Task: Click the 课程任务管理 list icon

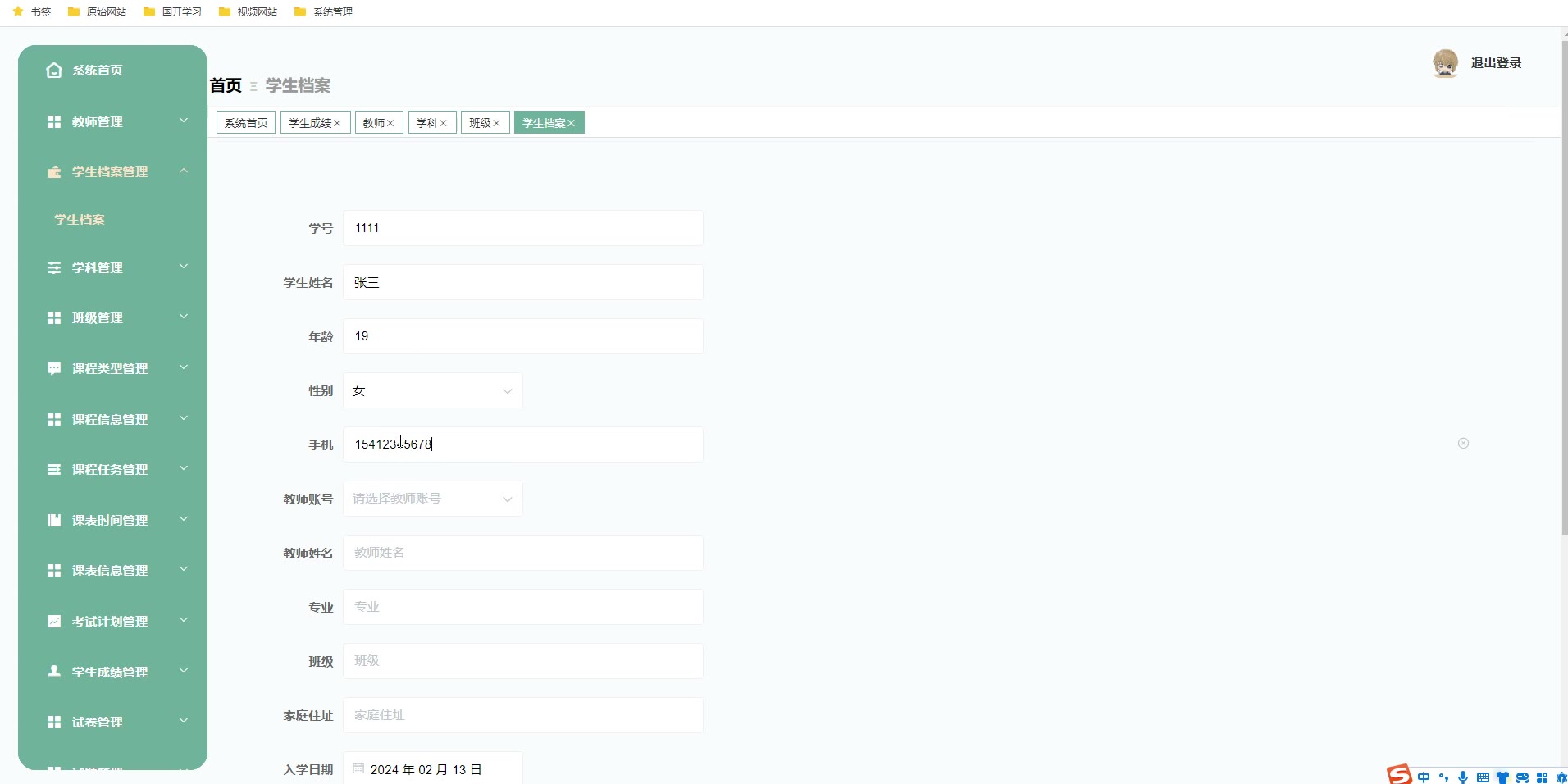Action: [54, 470]
